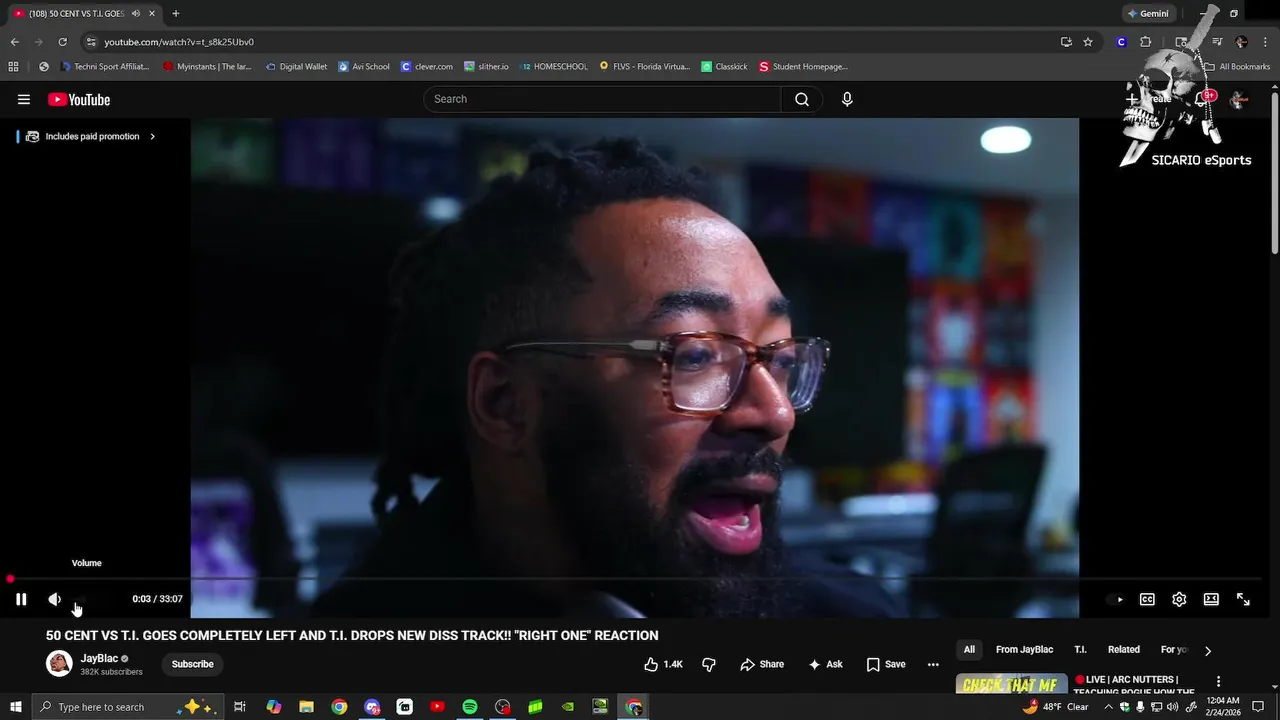Screen dimensions: 1280x720
Task: Open the Ask assistant button
Action: tap(825, 664)
